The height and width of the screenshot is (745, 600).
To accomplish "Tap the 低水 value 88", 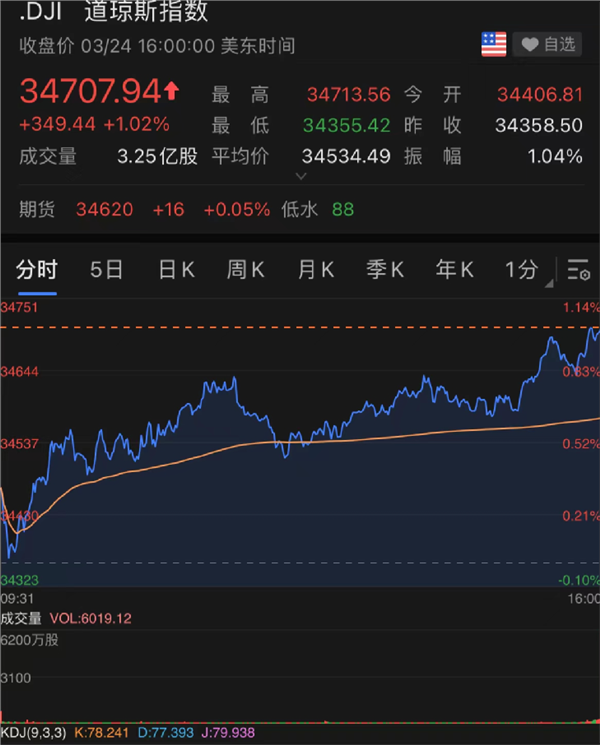I will pyautogui.click(x=343, y=210).
